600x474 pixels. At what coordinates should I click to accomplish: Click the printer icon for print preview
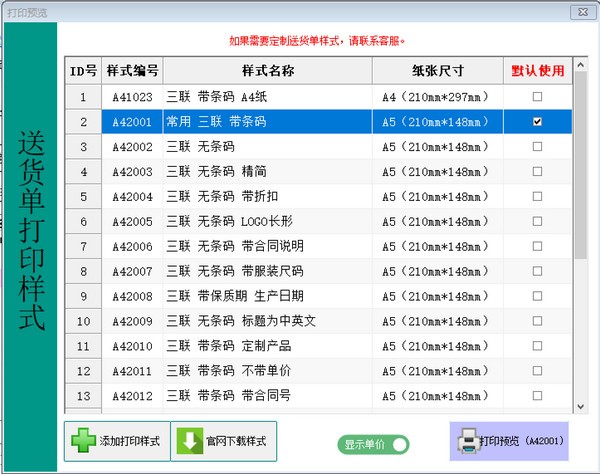466,441
